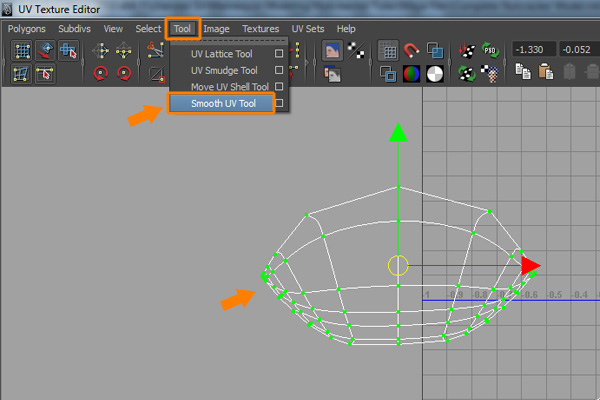Select the UV Lattice tool toolbar icon
The width and height of the screenshot is (600, 400).
click(x=22, y=51)
